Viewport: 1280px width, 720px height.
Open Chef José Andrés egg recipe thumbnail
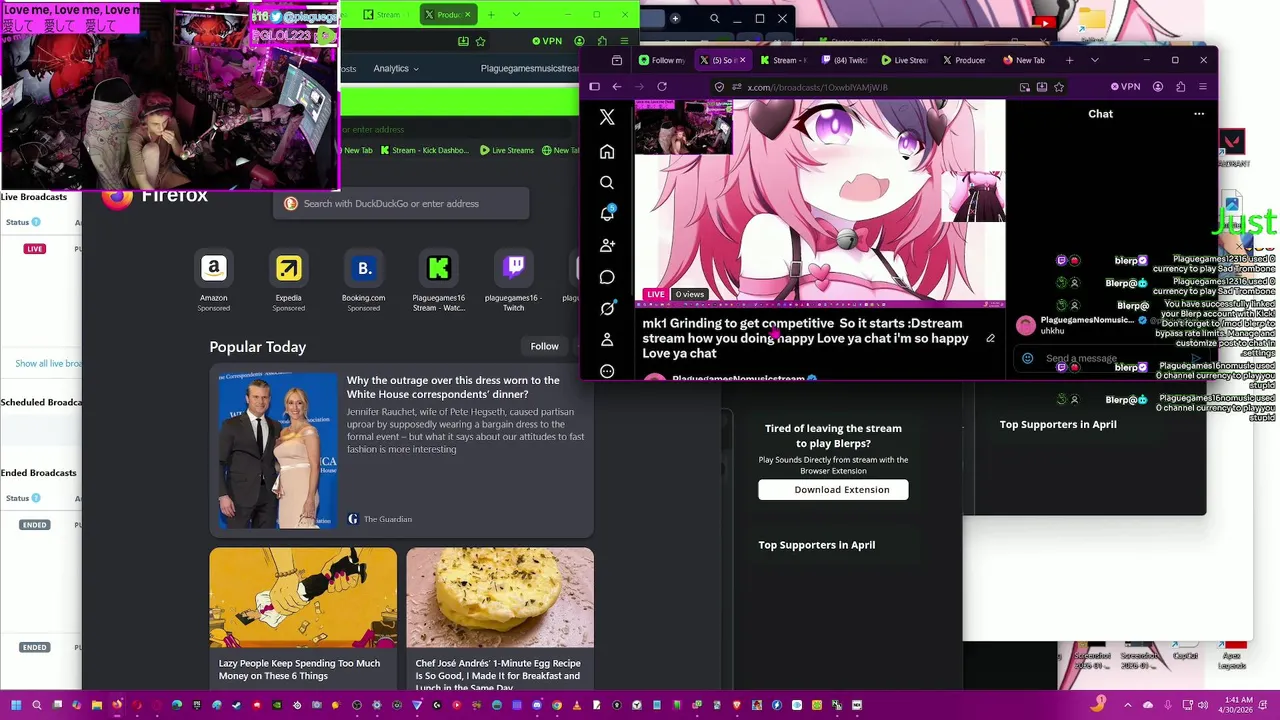coord(500,597)
